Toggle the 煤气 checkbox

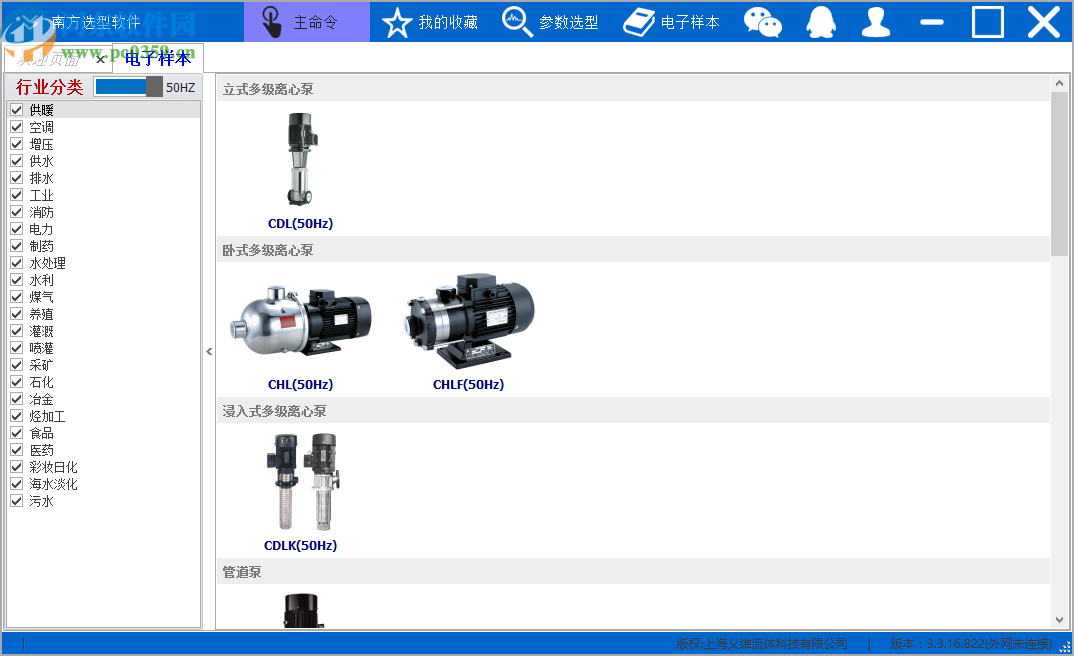pos(17,297)
